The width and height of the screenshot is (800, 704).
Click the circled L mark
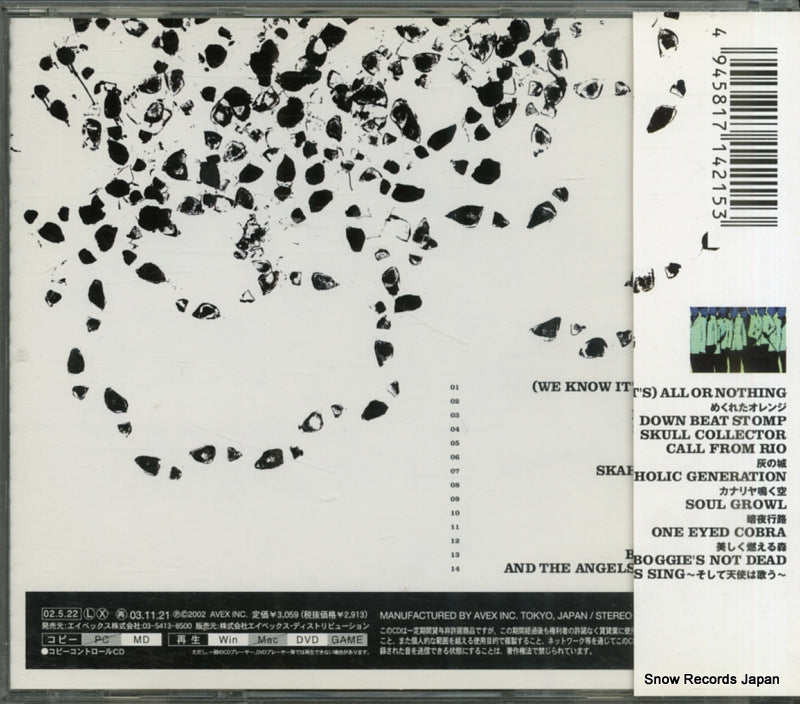click(89, 611)
